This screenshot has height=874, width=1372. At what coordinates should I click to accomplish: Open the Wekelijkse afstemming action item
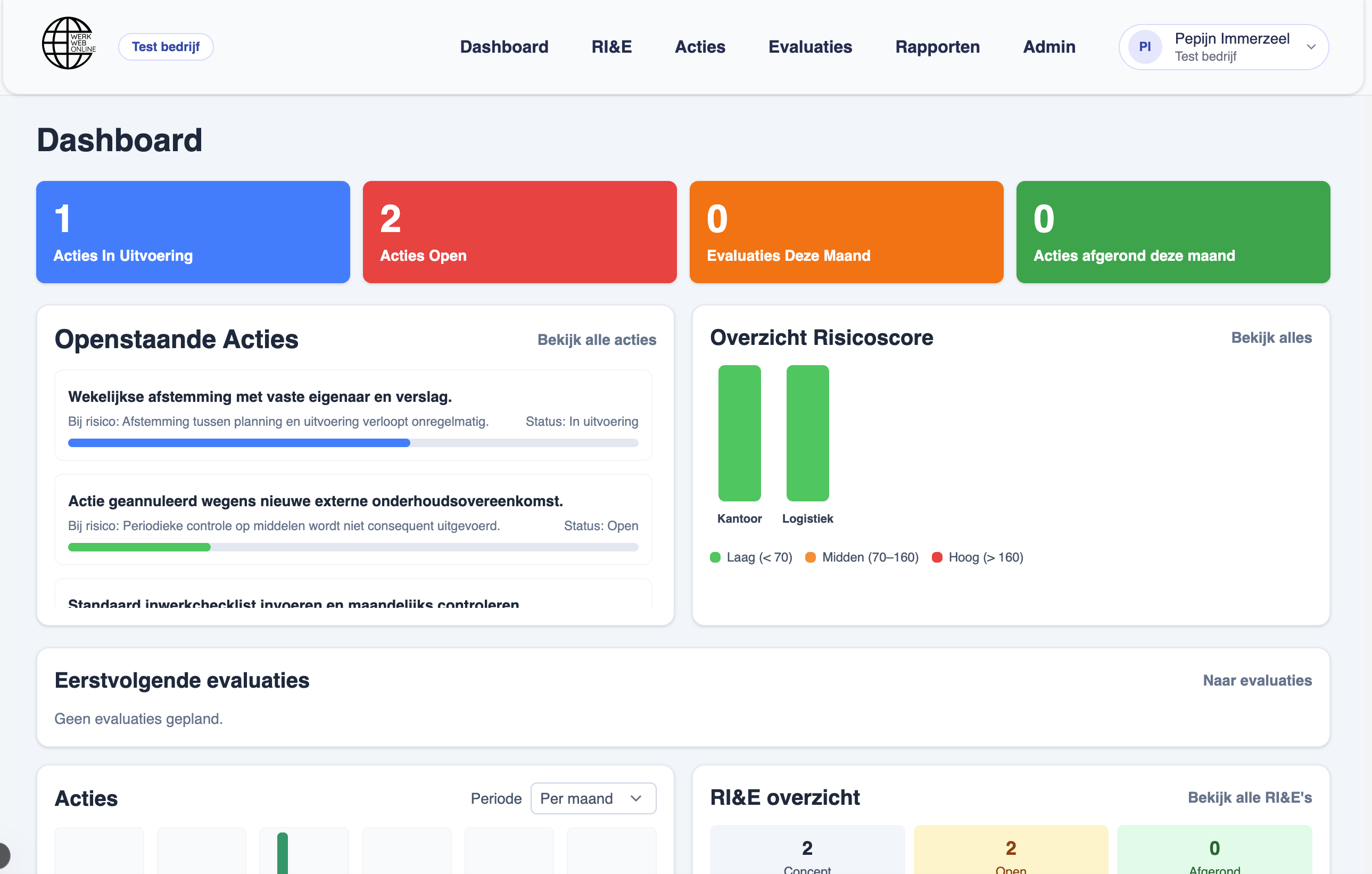point(353,415)
